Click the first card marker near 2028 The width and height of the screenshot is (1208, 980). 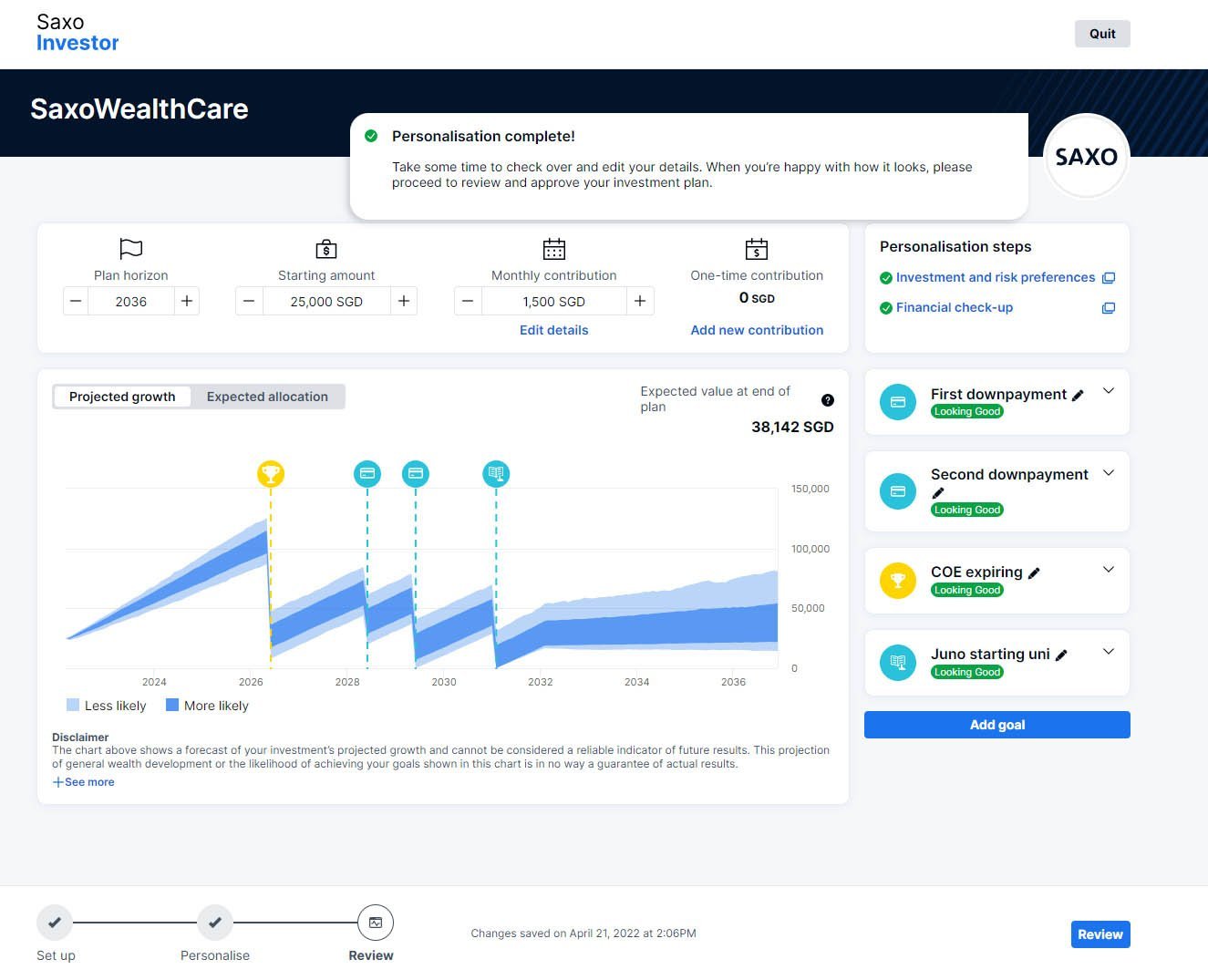(x=367, y=474)
